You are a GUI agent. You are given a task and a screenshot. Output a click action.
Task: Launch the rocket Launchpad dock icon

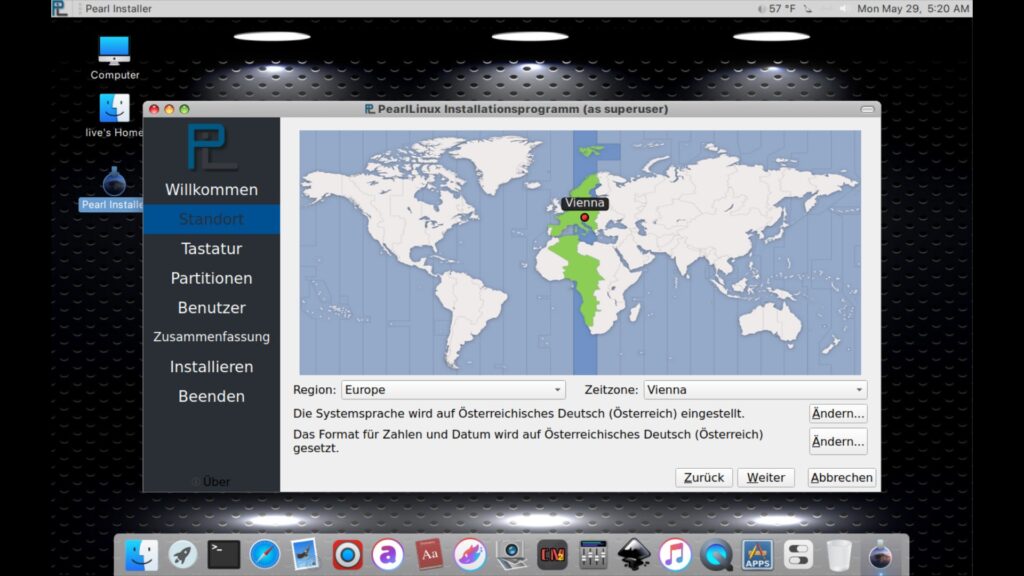point(182,555)
